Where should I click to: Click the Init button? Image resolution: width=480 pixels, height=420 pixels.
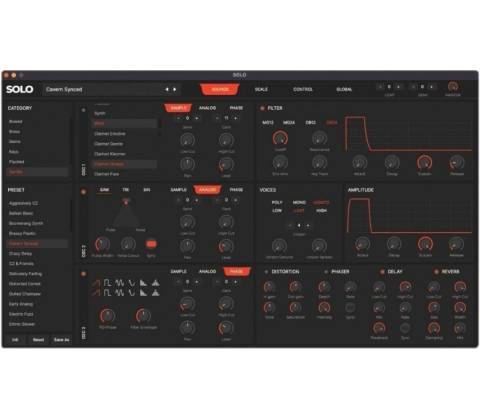pyautogui.click(x=15, y=340)
